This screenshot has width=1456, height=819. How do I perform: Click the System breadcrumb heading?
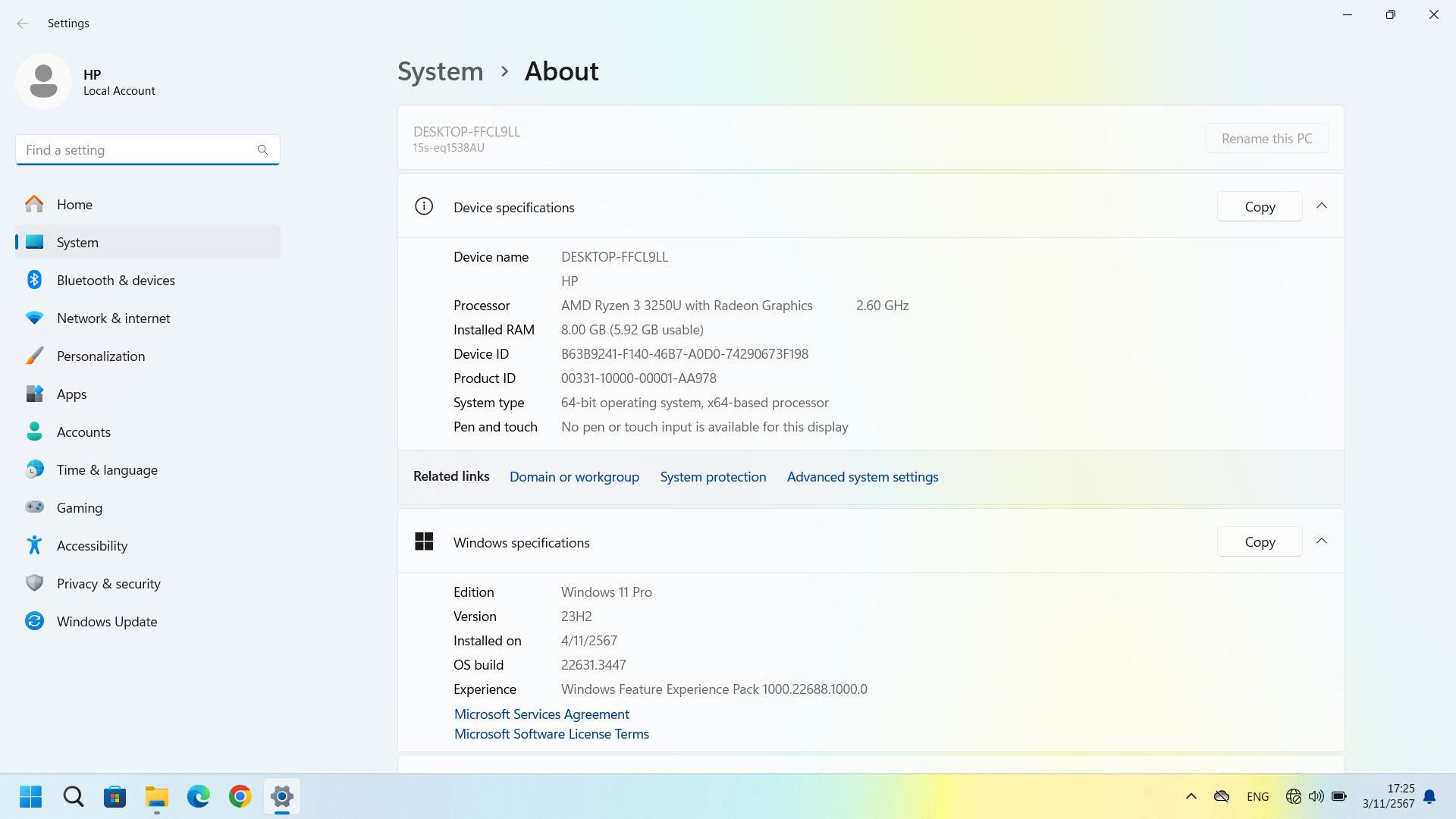[x=441, y=71]
